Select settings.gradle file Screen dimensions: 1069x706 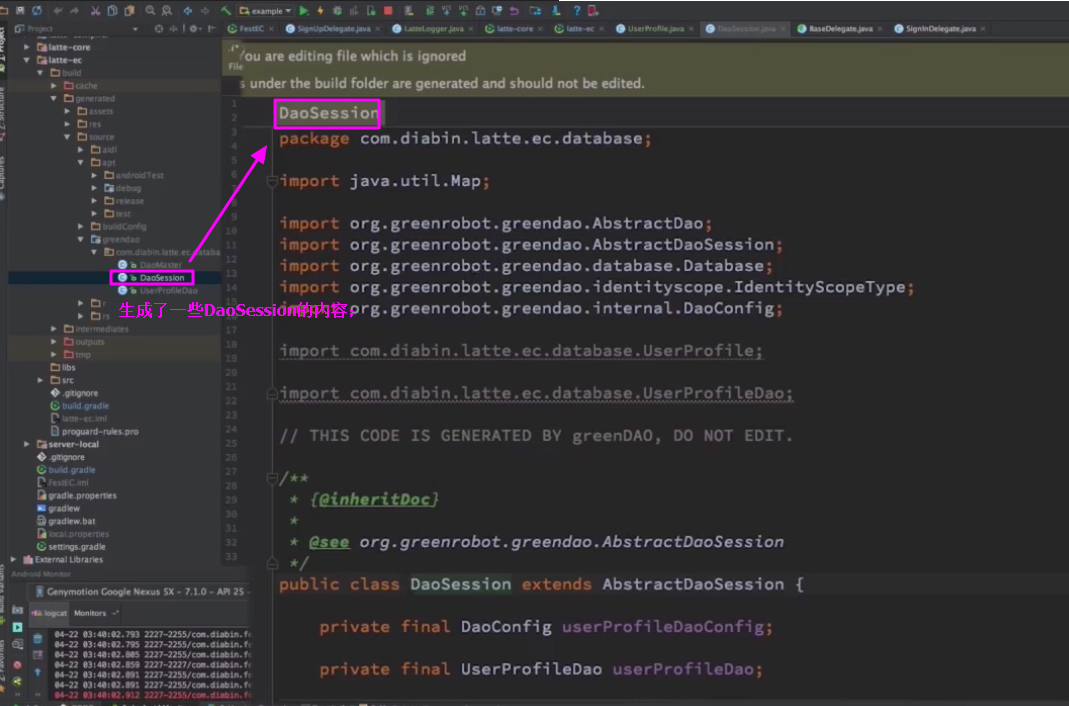tap(72, 547)
